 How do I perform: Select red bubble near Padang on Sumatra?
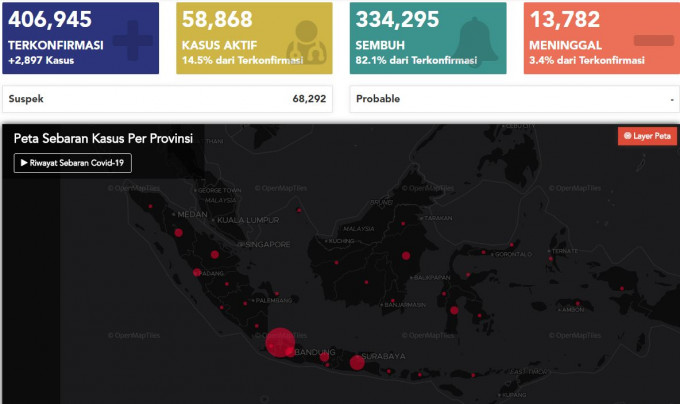(197, 273)
